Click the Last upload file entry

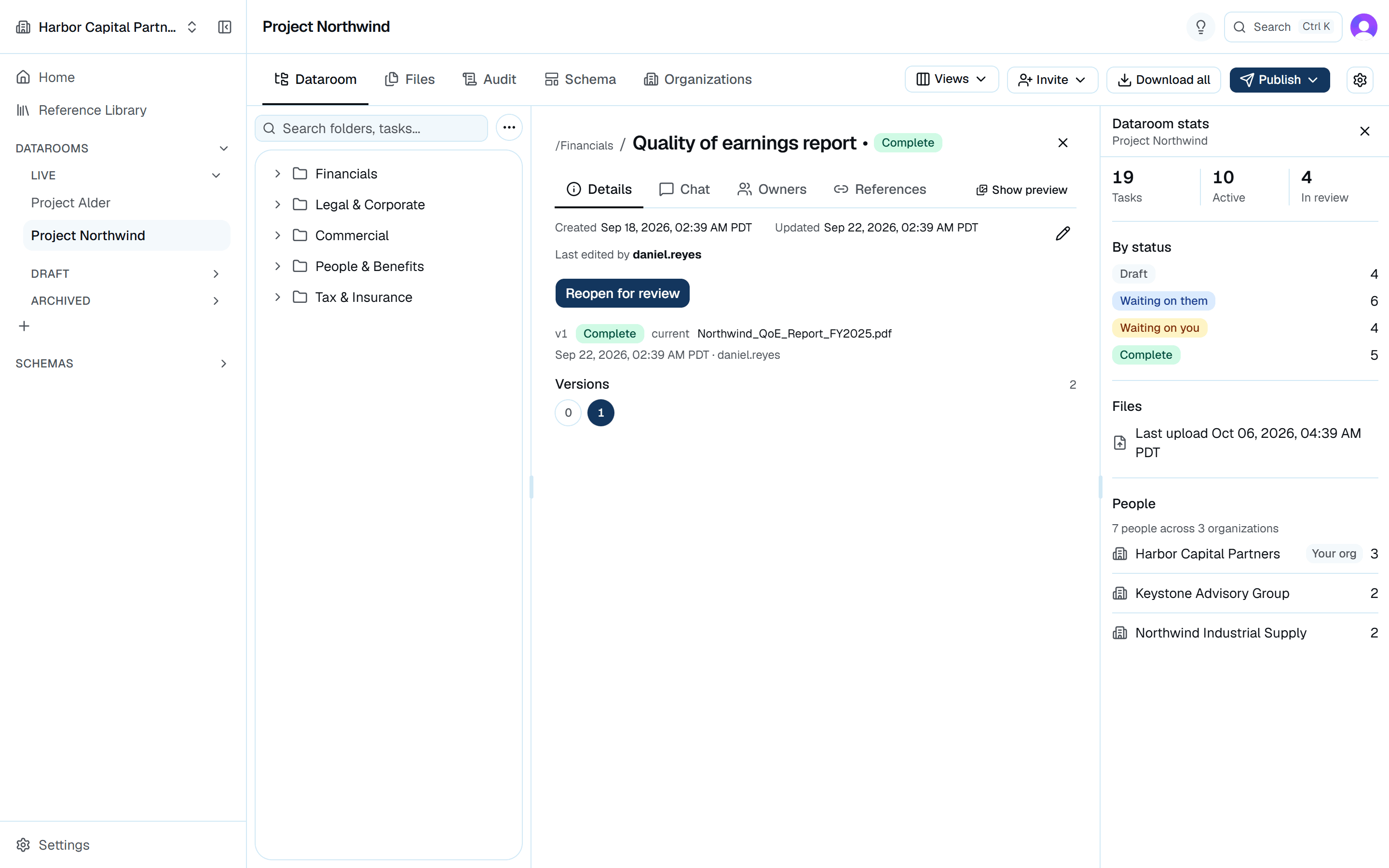(x=1244, y=443)
